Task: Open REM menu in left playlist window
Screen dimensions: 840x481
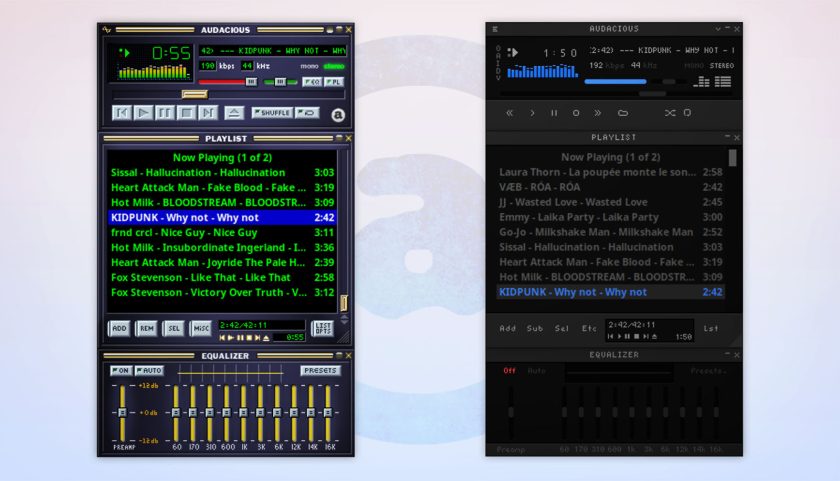Action: click(147, 328)
